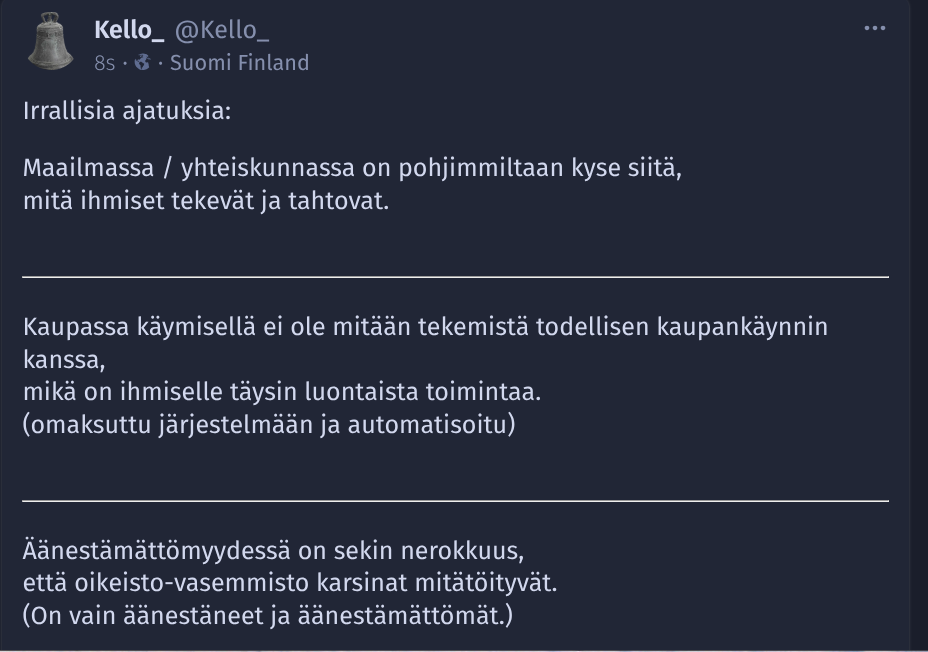Viewport: 928px width, 652px height.
Task: Click the "(On vain äänestäneet ja äänestämättömät.)" line
Action: point(268,614)
